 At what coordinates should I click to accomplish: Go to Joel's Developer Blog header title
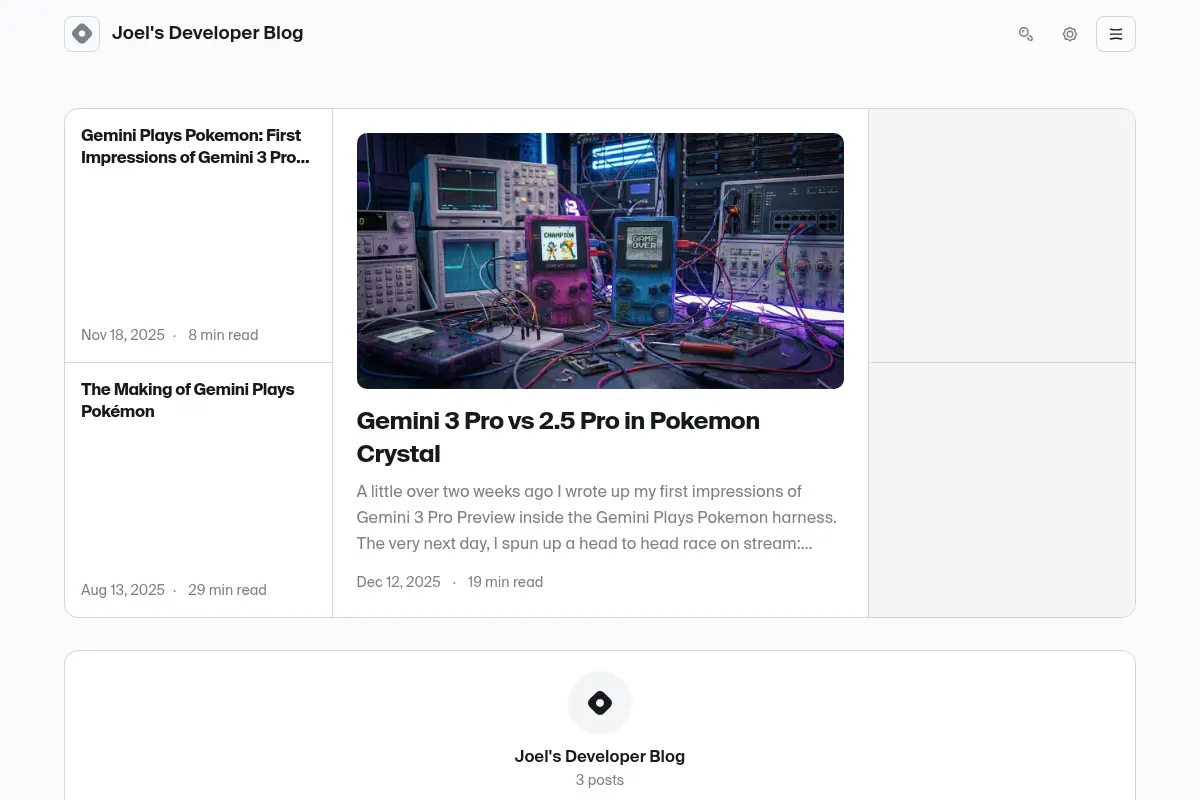(207, 33)
